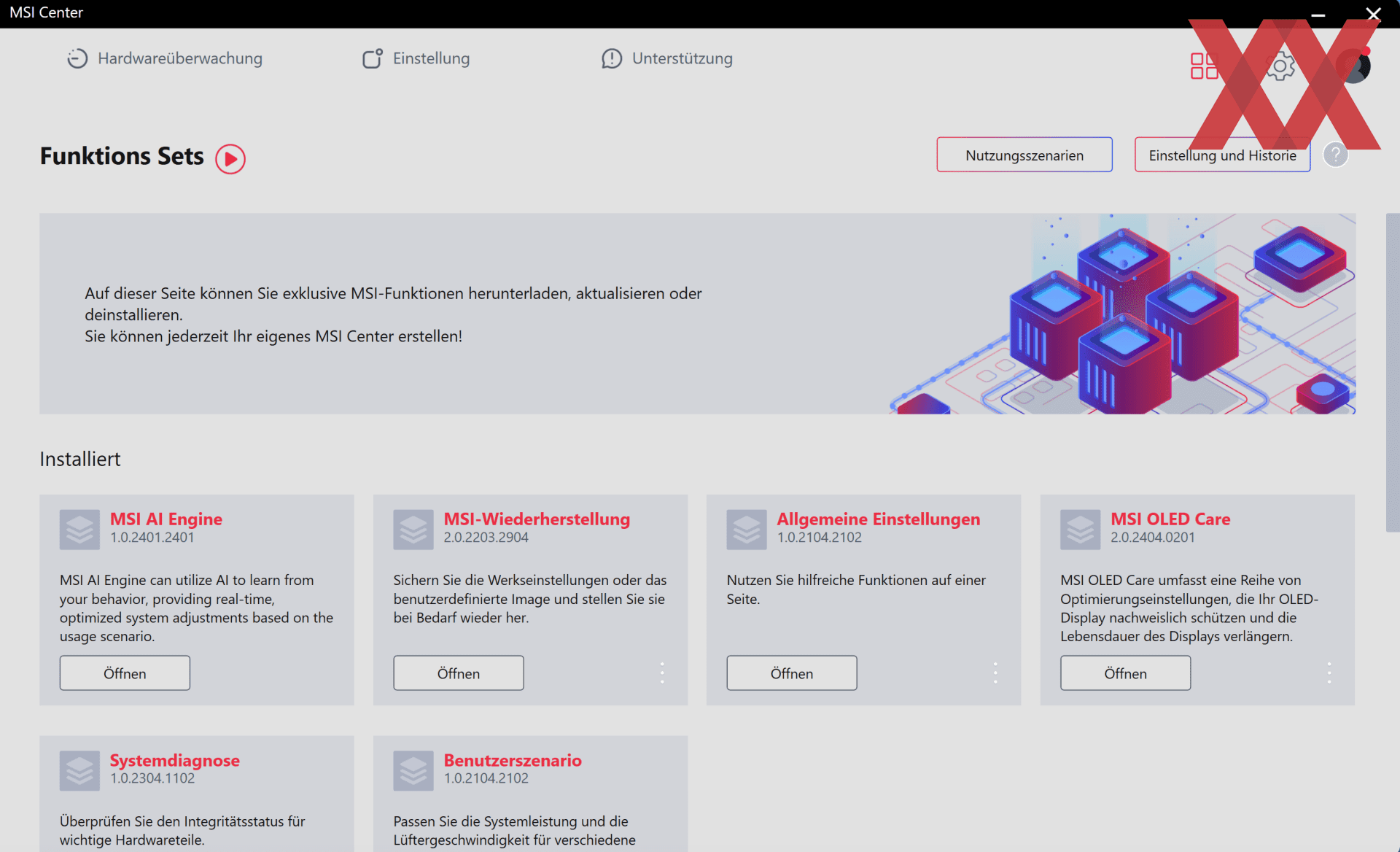Minimize the MSI Center window
Screen dimensions: 1400x852
coord(1318,14)
